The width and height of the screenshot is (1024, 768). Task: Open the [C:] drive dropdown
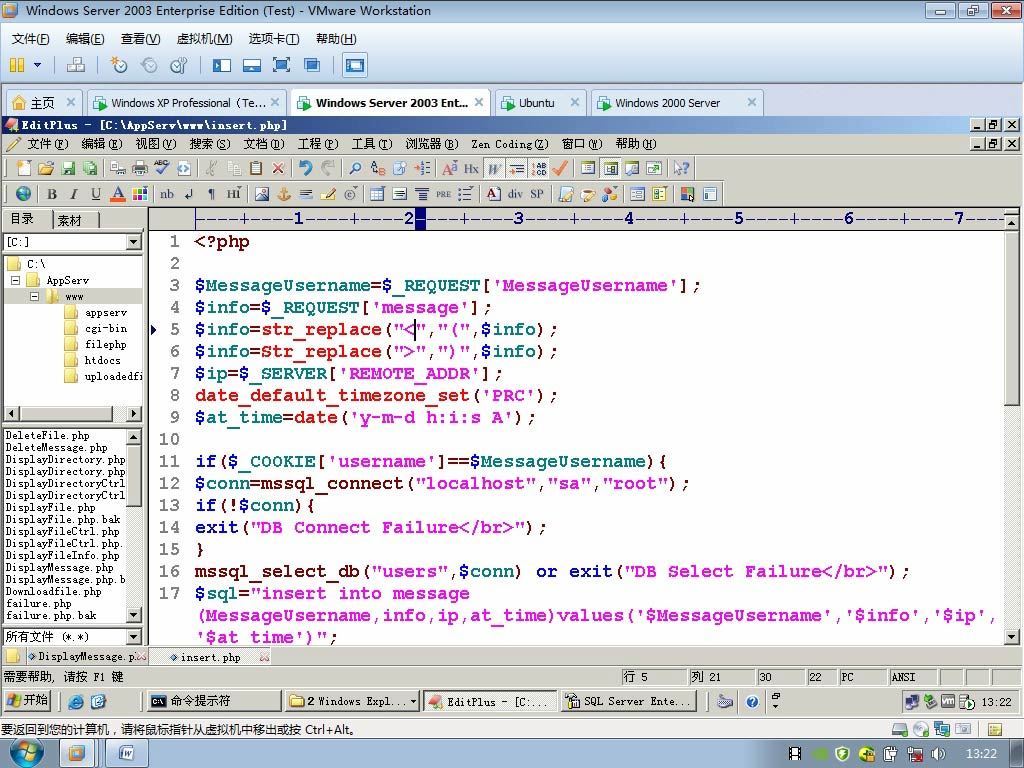coord(133,242)
